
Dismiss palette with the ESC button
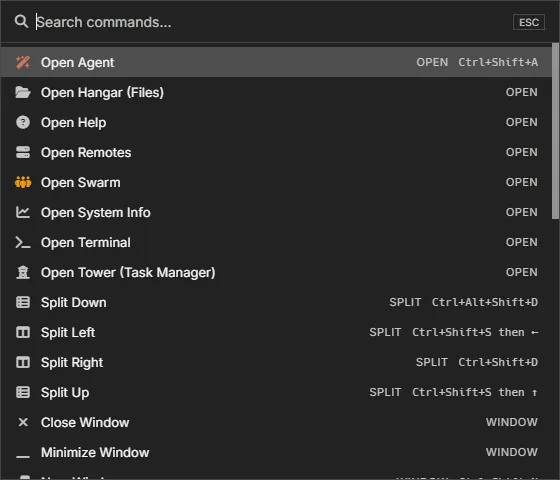(x=529, y=22)
